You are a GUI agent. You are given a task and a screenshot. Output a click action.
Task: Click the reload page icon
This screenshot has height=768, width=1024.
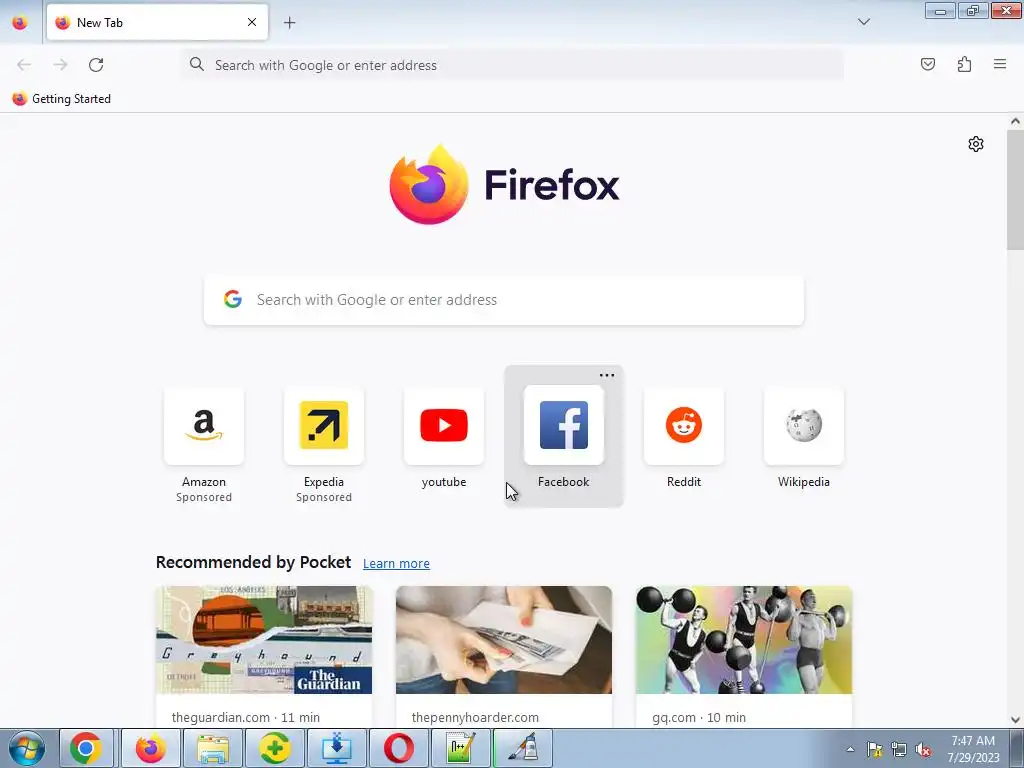pyautogui.click(x=96, y=65)
